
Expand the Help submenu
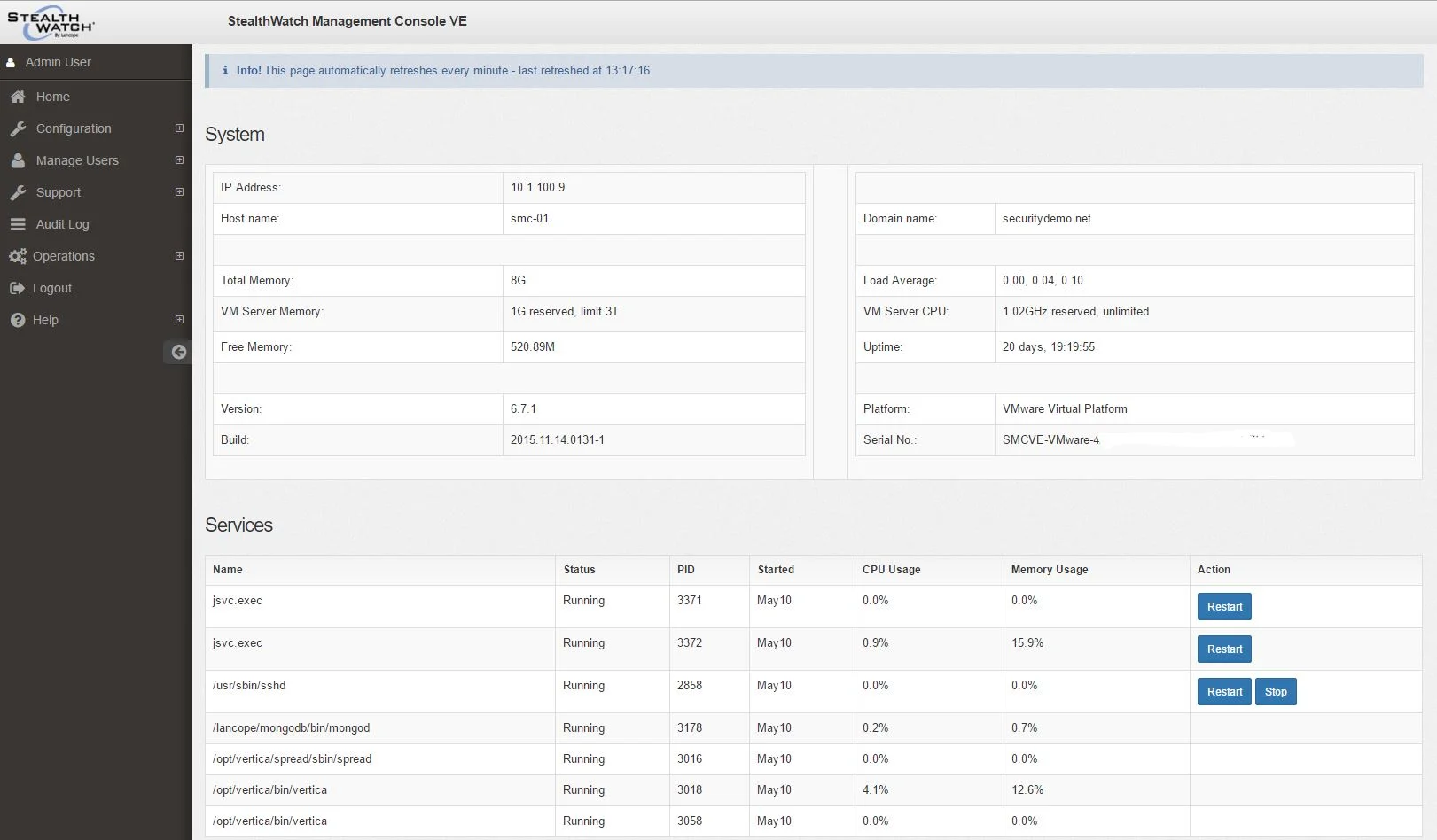tap(179, 320)
